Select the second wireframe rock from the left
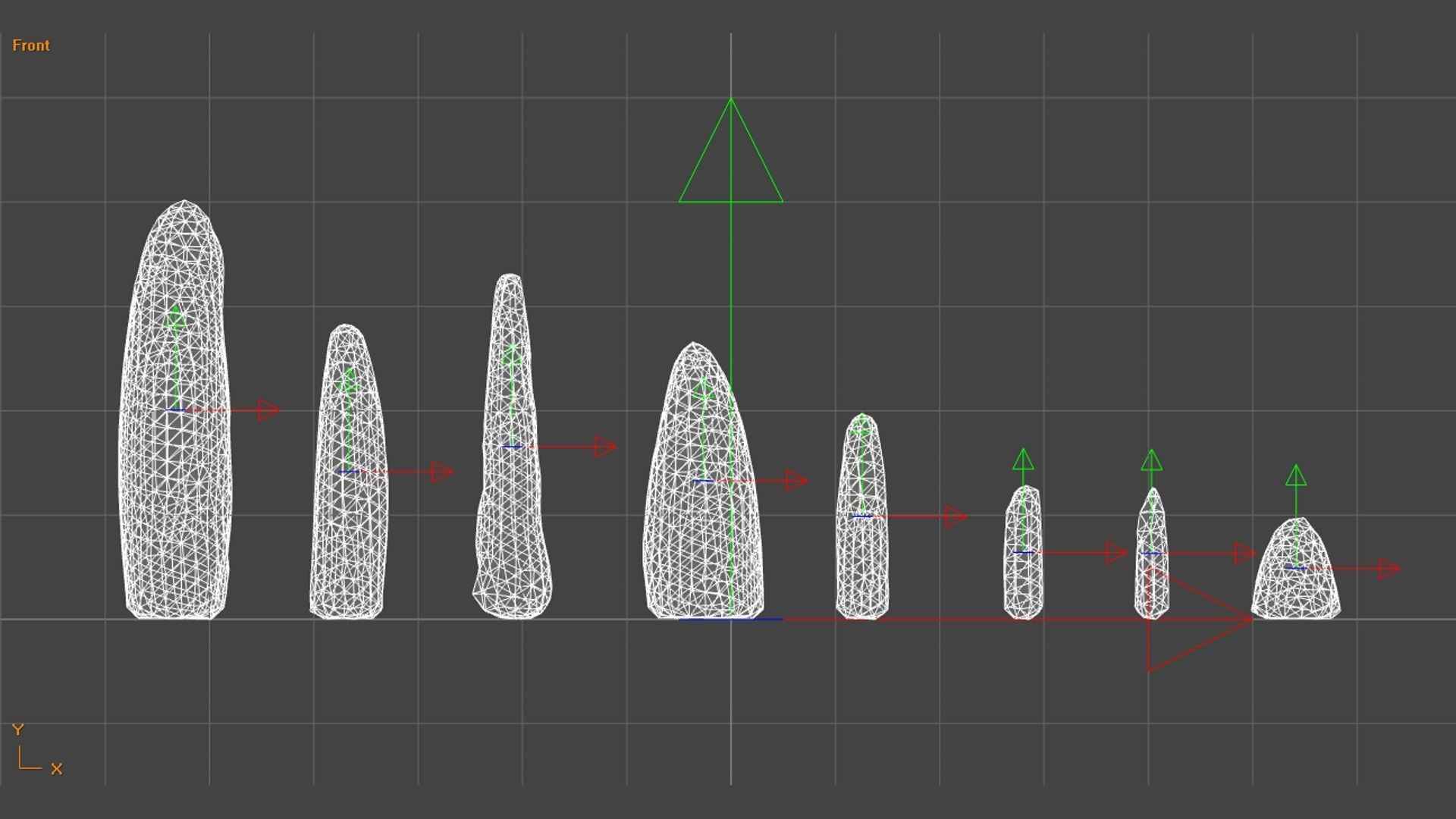Screen dimensions: 1456x819 tap(348, 472)
